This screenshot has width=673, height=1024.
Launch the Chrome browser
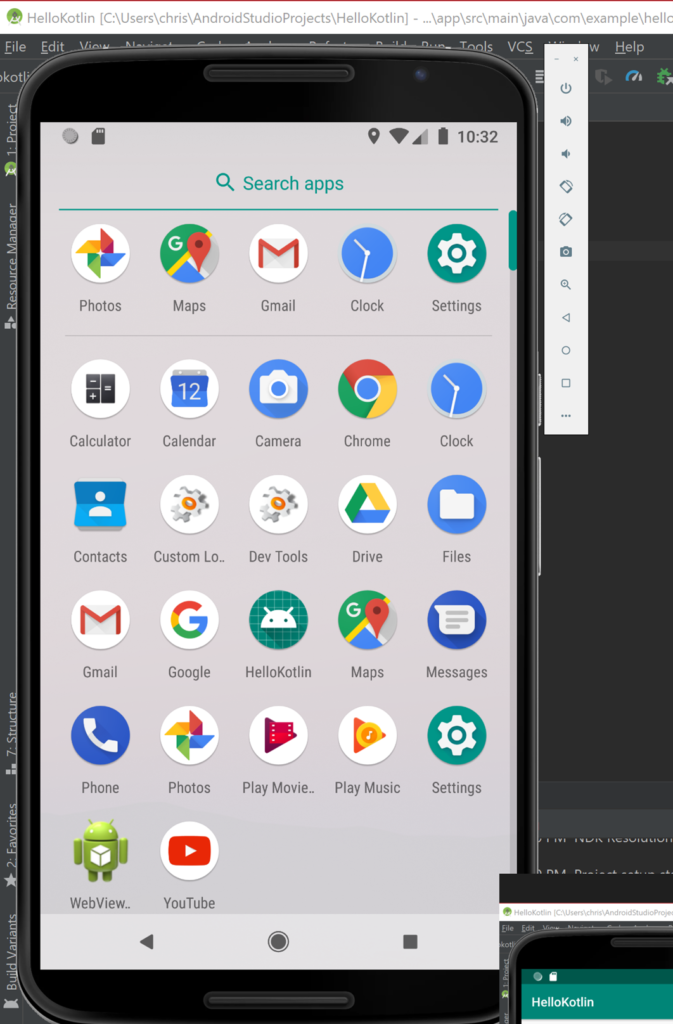point(368,389)
